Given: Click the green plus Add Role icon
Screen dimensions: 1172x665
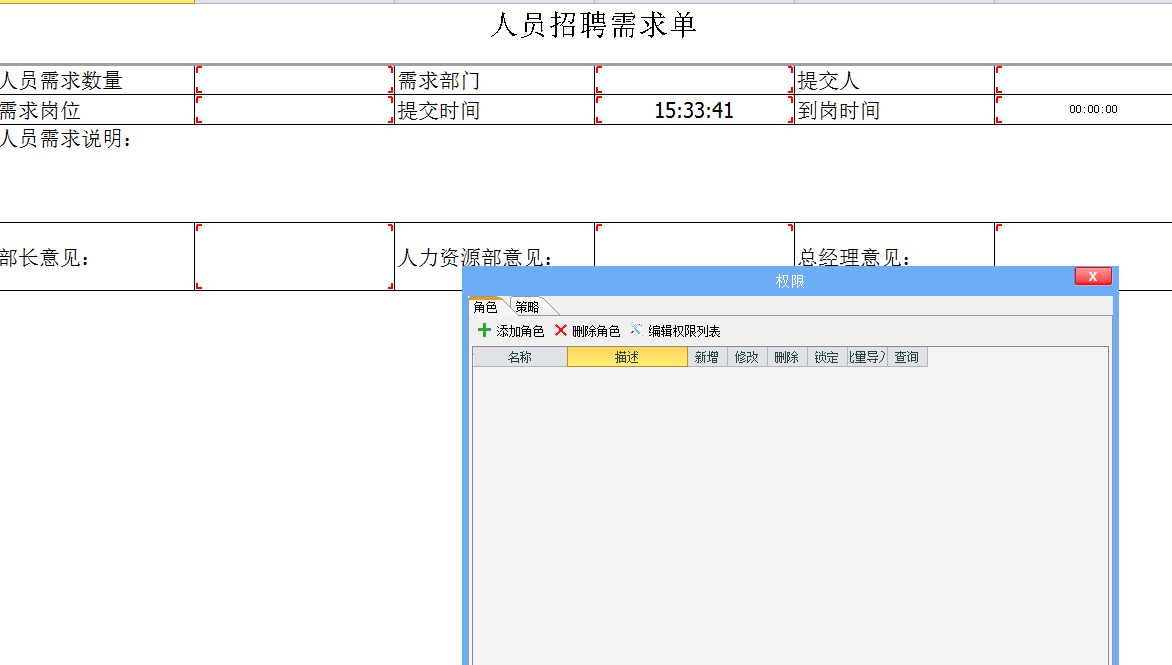Looking at the screenshot, I should [484, 330].
